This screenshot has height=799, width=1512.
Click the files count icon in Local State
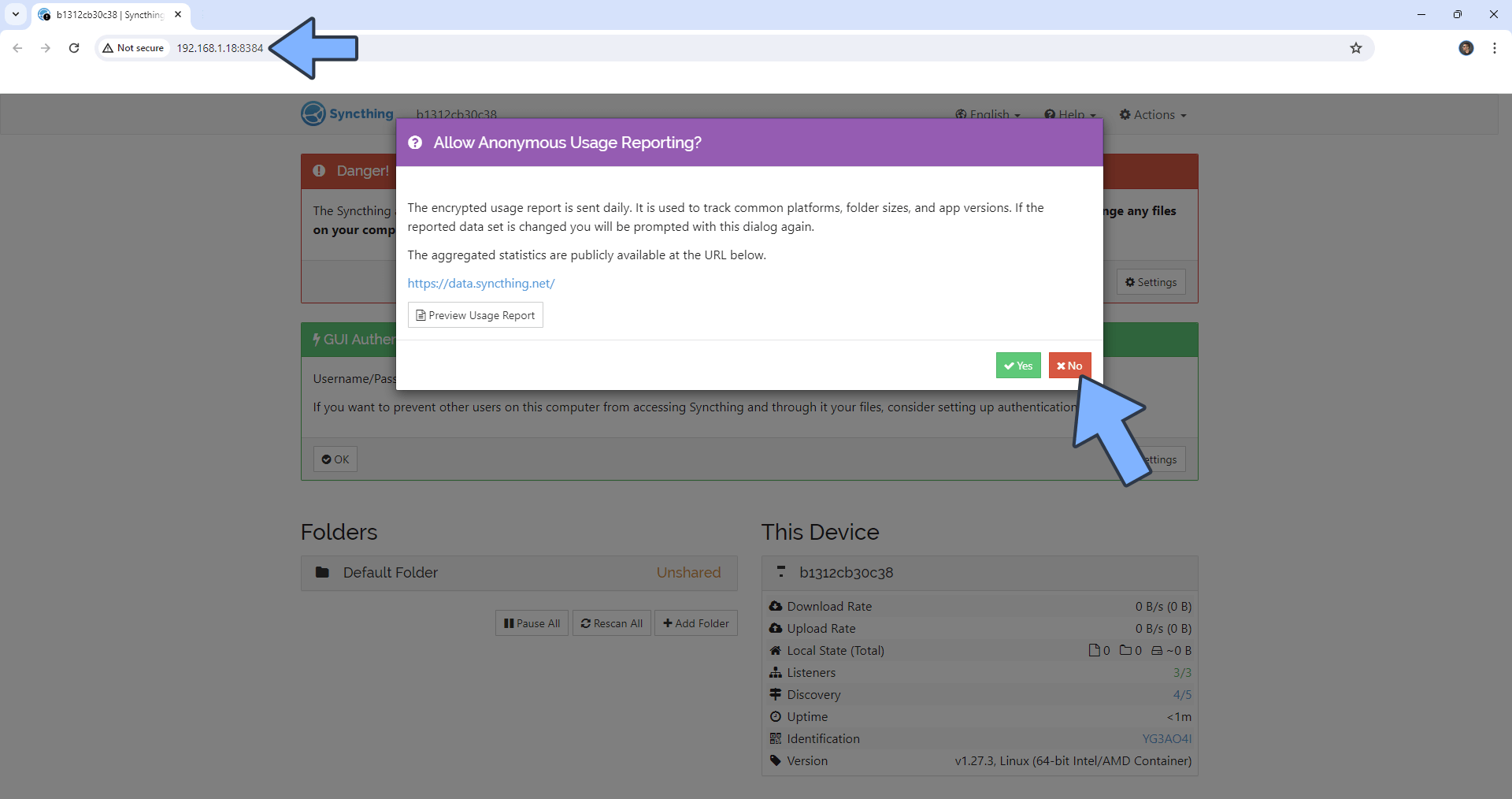point(1094,650)
